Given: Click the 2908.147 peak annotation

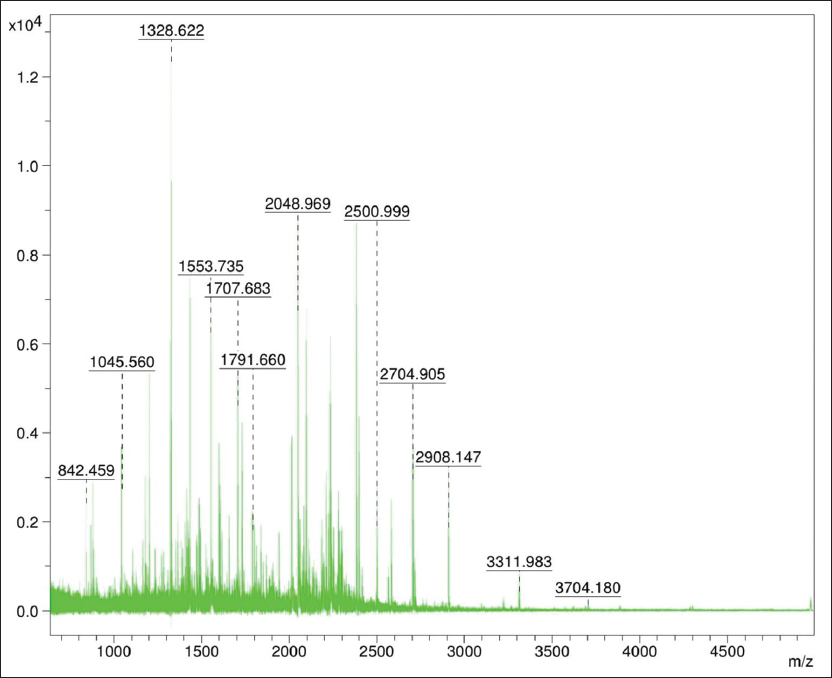Looking at the screenshot, I should click(x=448, y=457).
